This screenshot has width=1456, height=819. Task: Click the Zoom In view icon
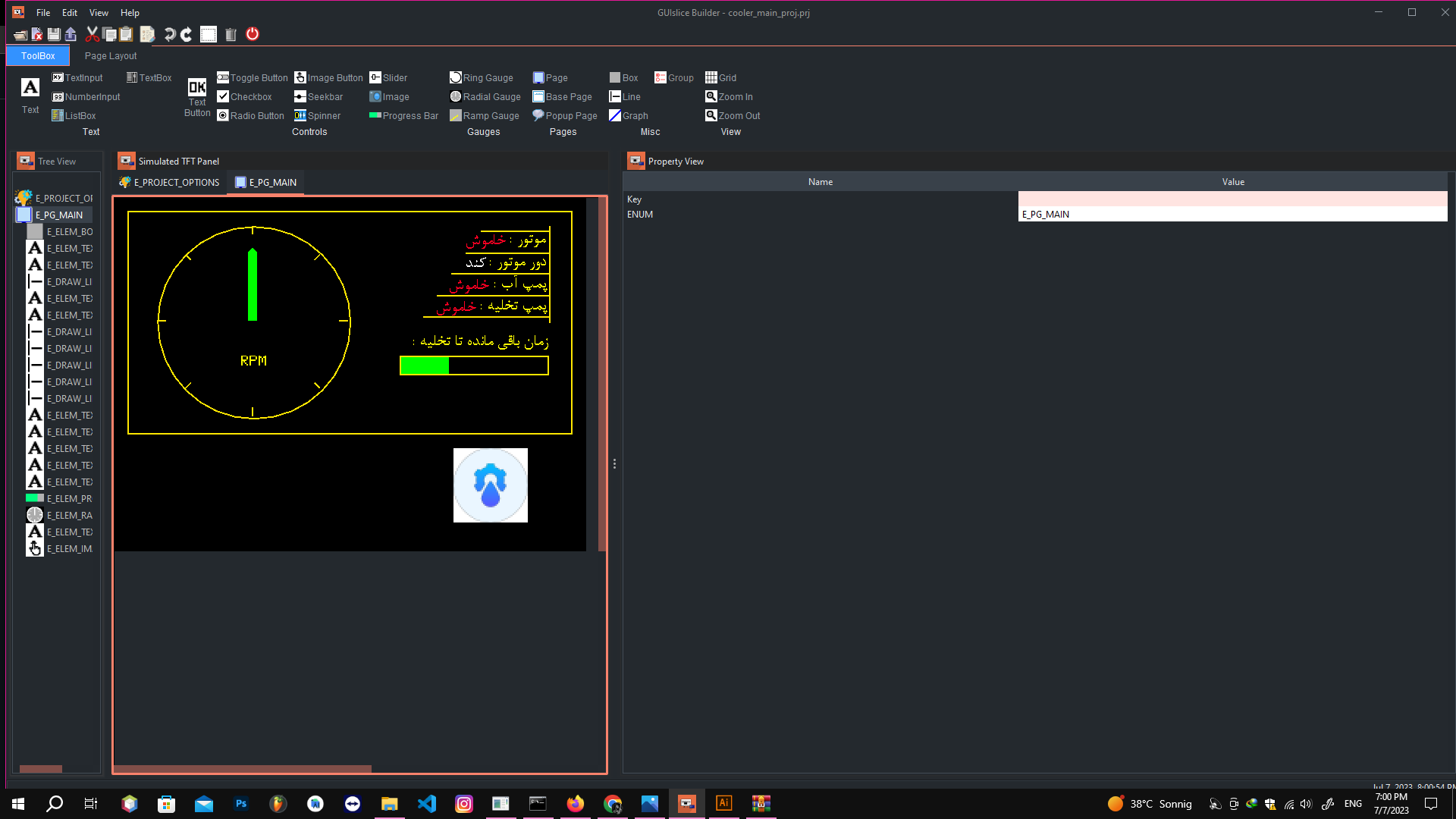(x=729, y=96)
